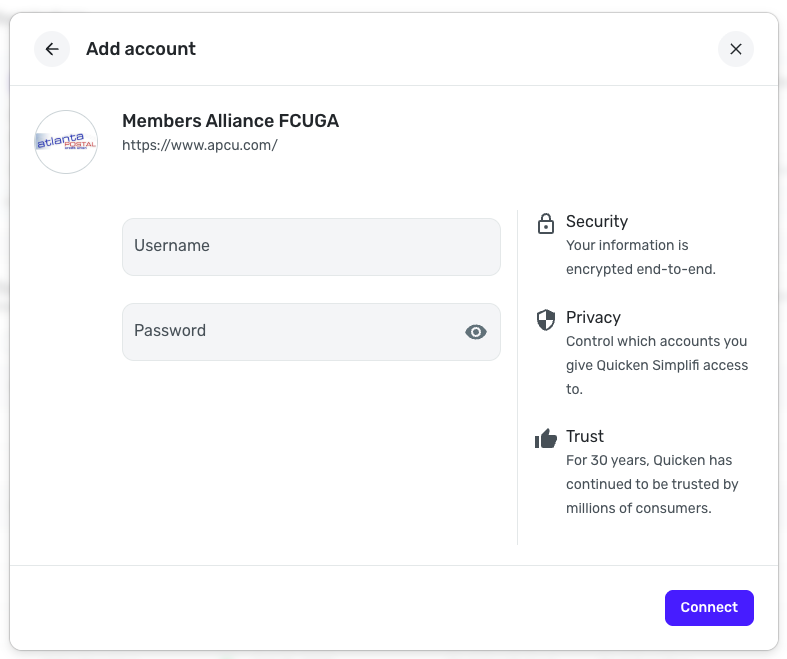Click the Privacy shield icon
Screen dimensions: 787x659
pos(546,319)
